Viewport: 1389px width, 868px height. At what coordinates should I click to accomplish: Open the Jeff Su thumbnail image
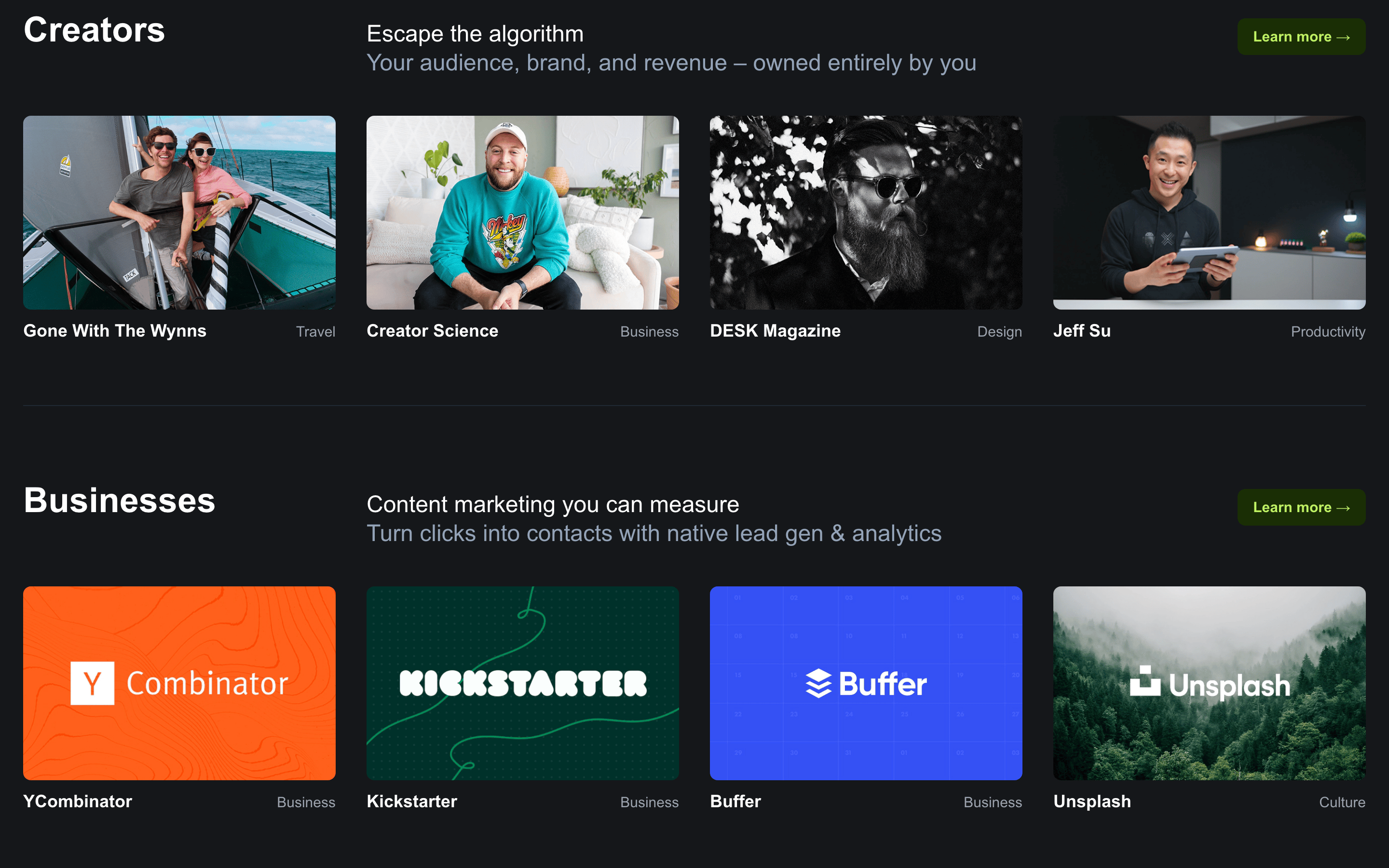coord(1209,212)
